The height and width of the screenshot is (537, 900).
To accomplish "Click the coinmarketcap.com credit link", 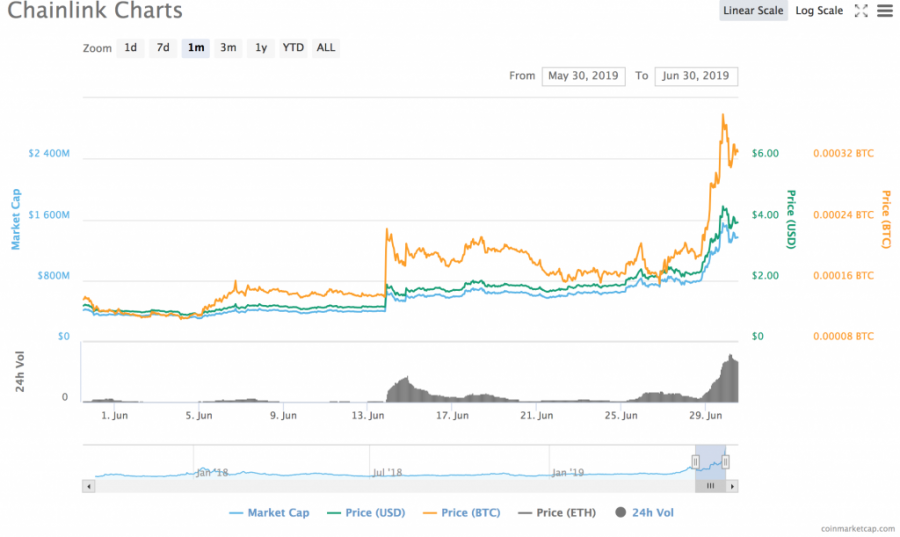I will pos(858,528).
